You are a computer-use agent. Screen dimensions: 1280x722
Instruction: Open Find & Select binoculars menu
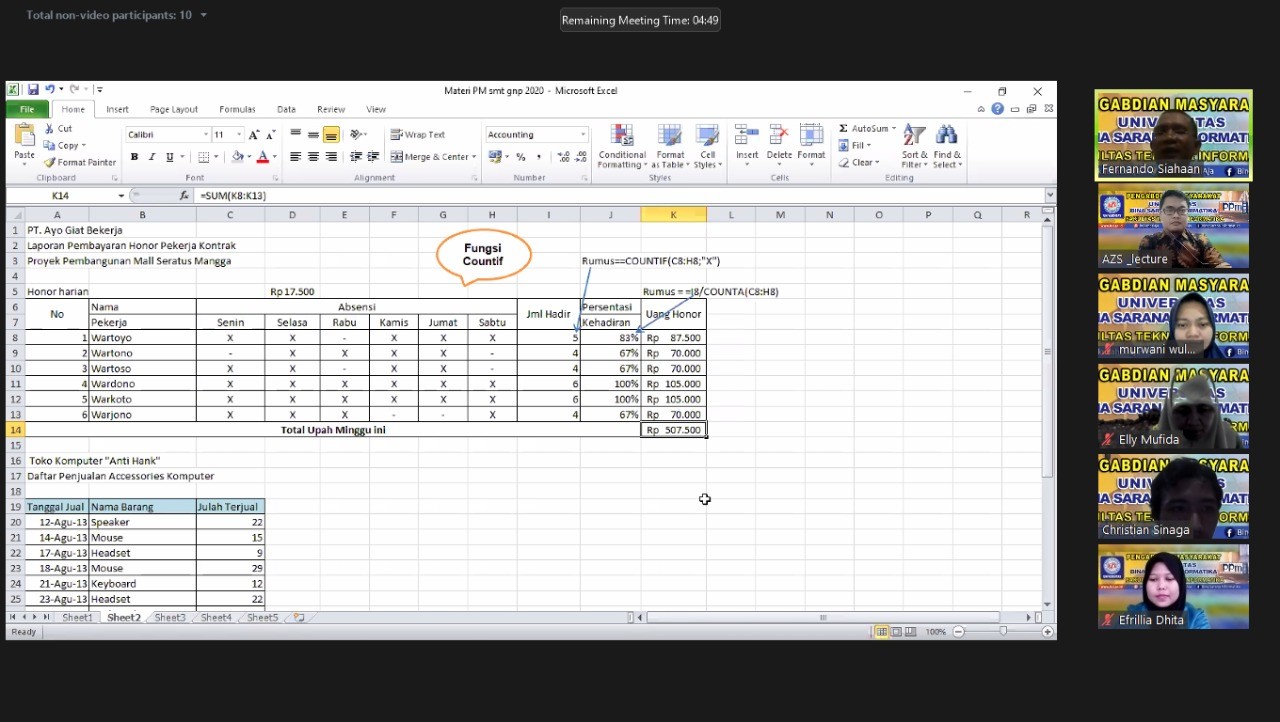click(947, 146)
